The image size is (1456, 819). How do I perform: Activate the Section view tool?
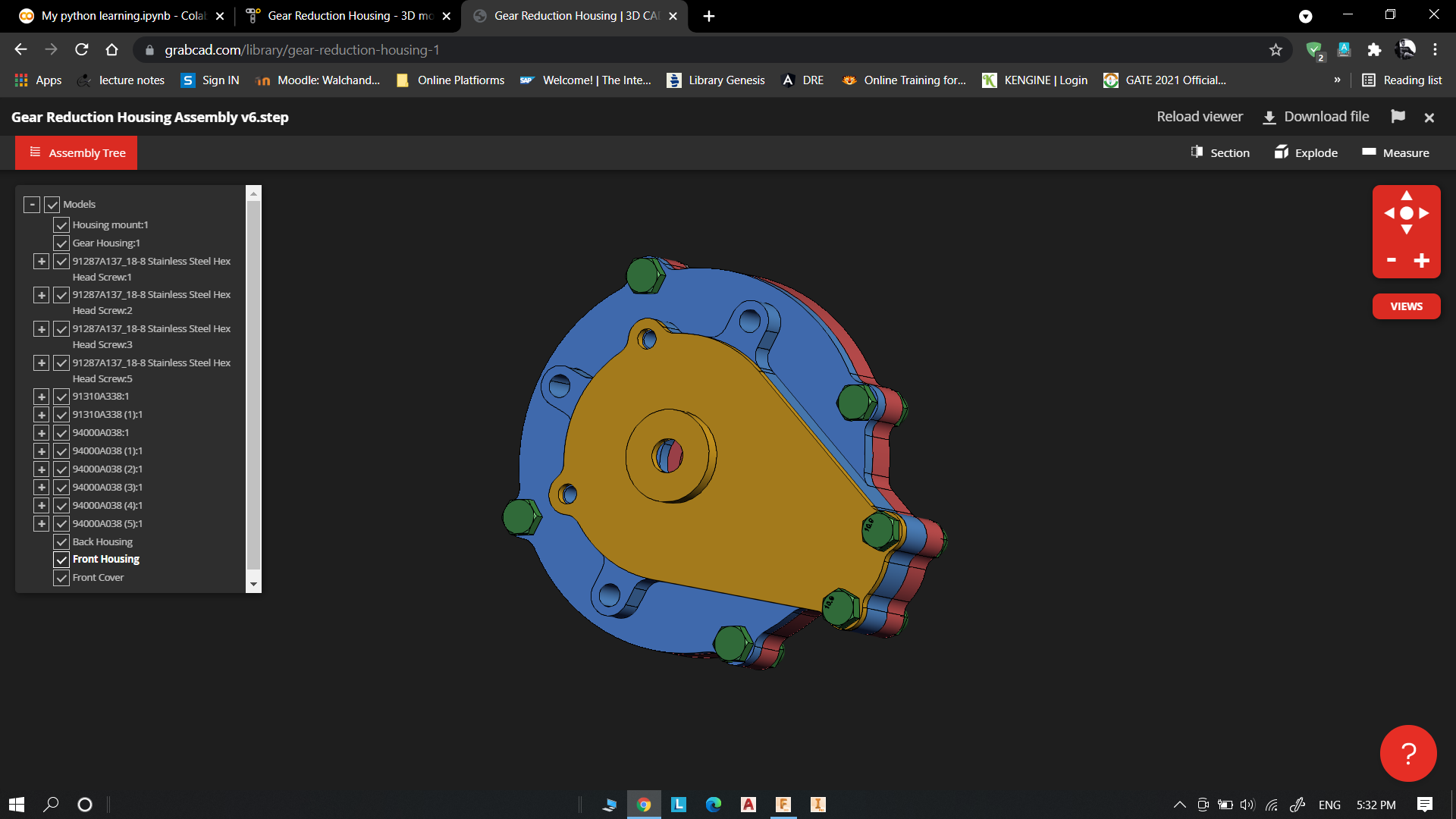[x=1219, y=152]
